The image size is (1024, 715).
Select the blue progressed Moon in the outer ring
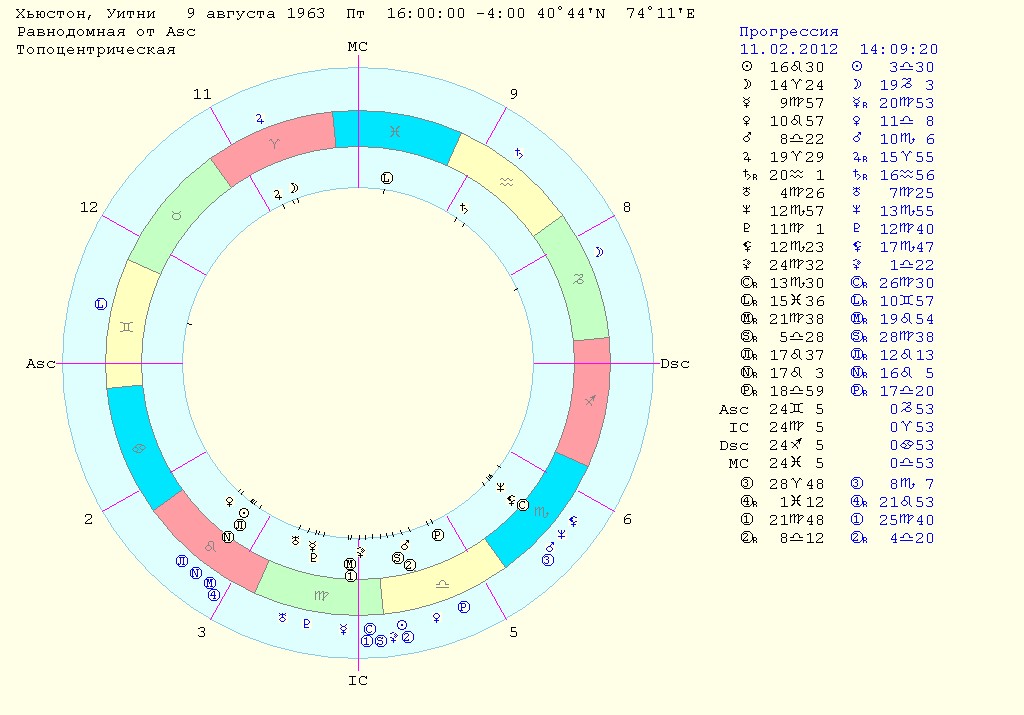click(600, 252)
